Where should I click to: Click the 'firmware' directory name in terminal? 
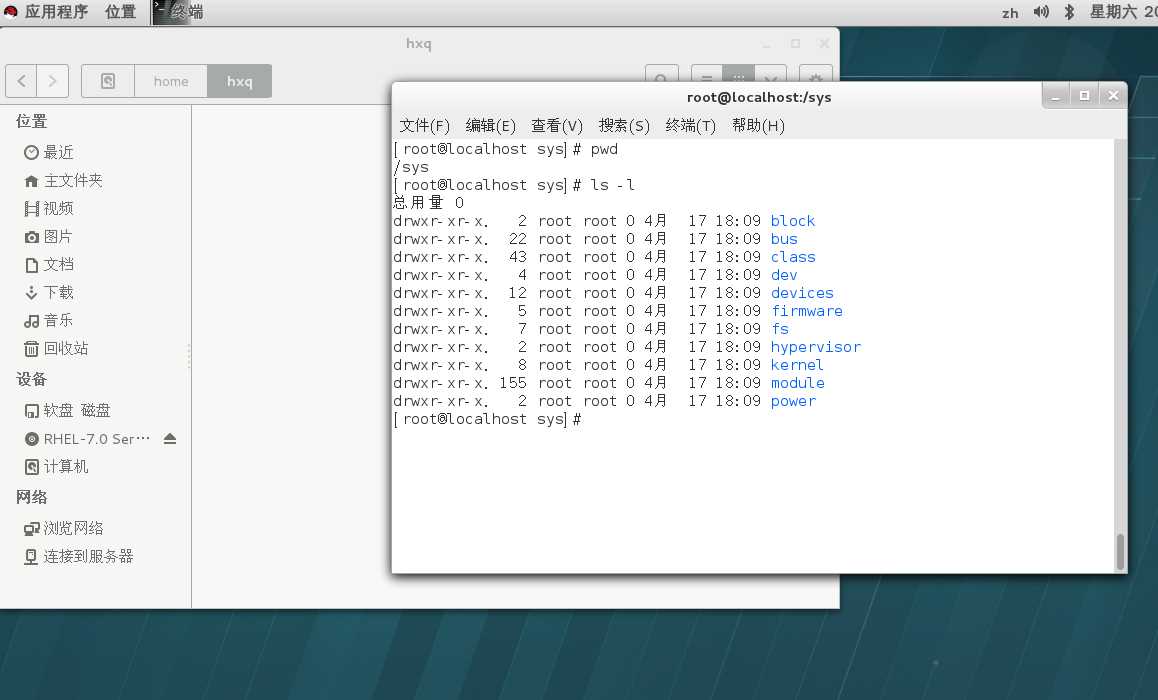pos(806,311)
